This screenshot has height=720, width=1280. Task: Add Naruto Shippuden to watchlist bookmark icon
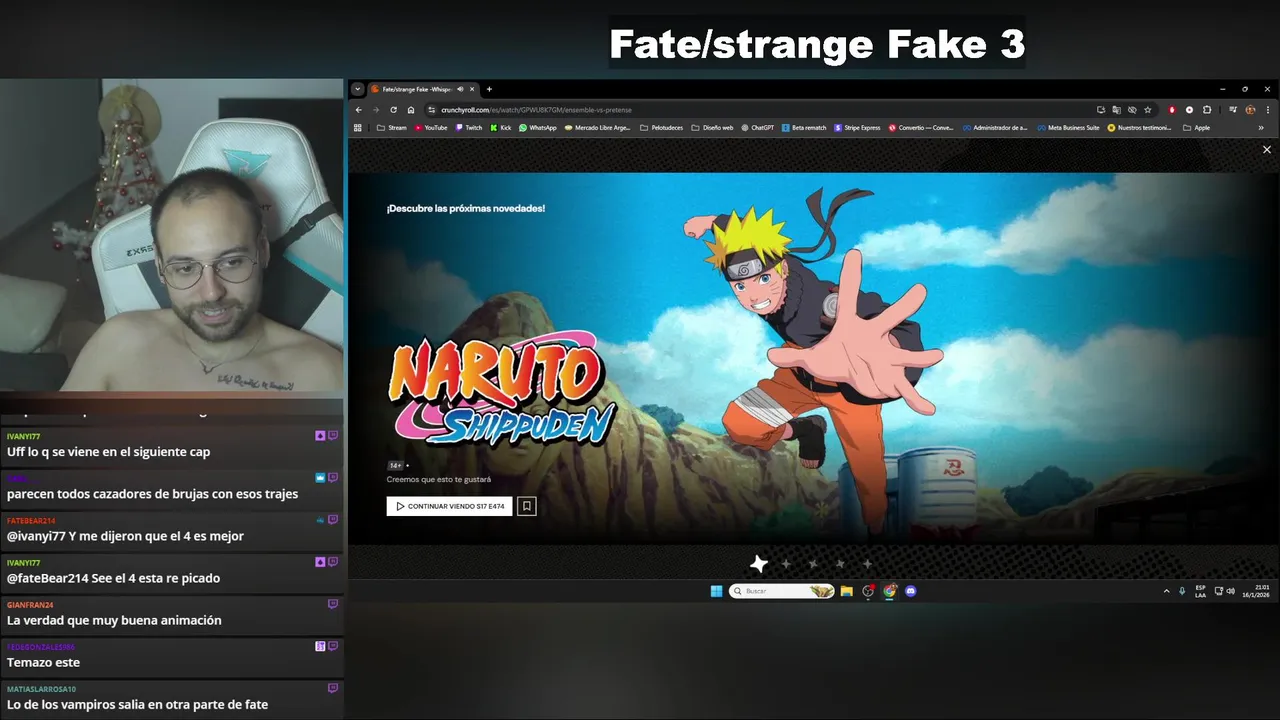coord(527,506)
